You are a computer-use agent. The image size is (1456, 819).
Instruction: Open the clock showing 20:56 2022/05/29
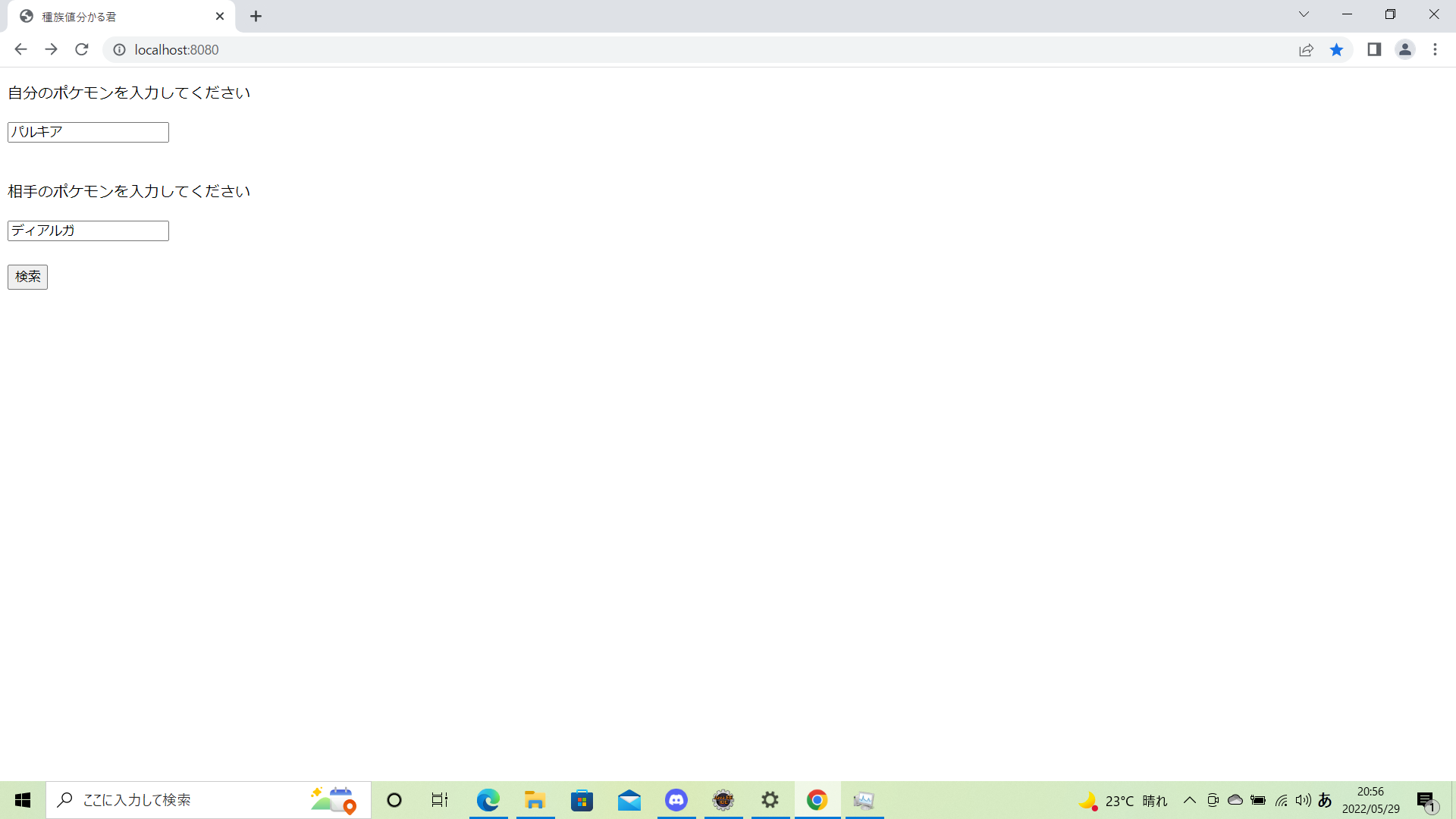[1371, 800]
